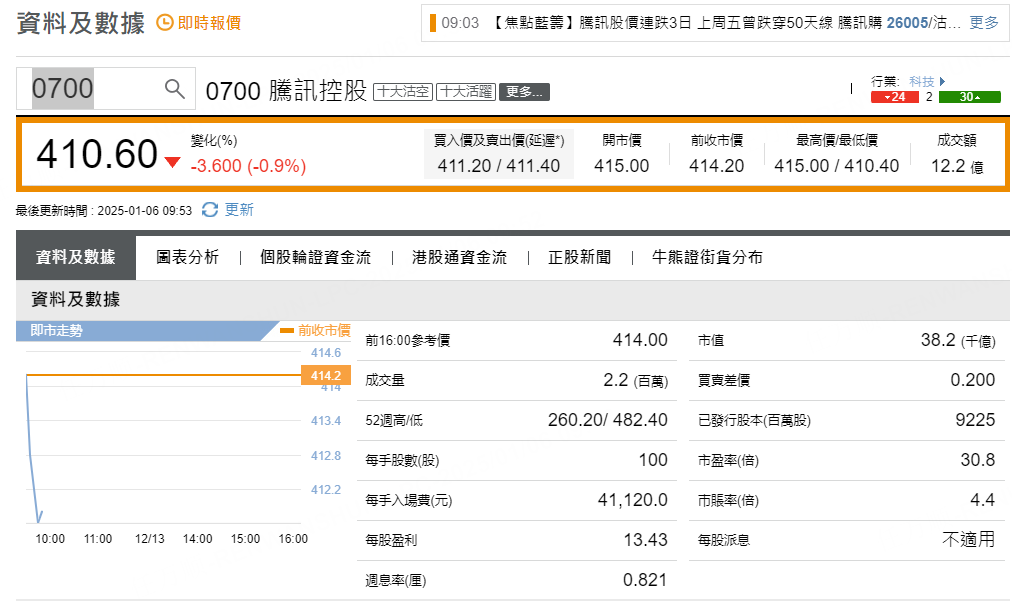Click the 最高價/最低價 415.00 / 410.40 value
Screen dimensions: 1012x601
point(836,166)
